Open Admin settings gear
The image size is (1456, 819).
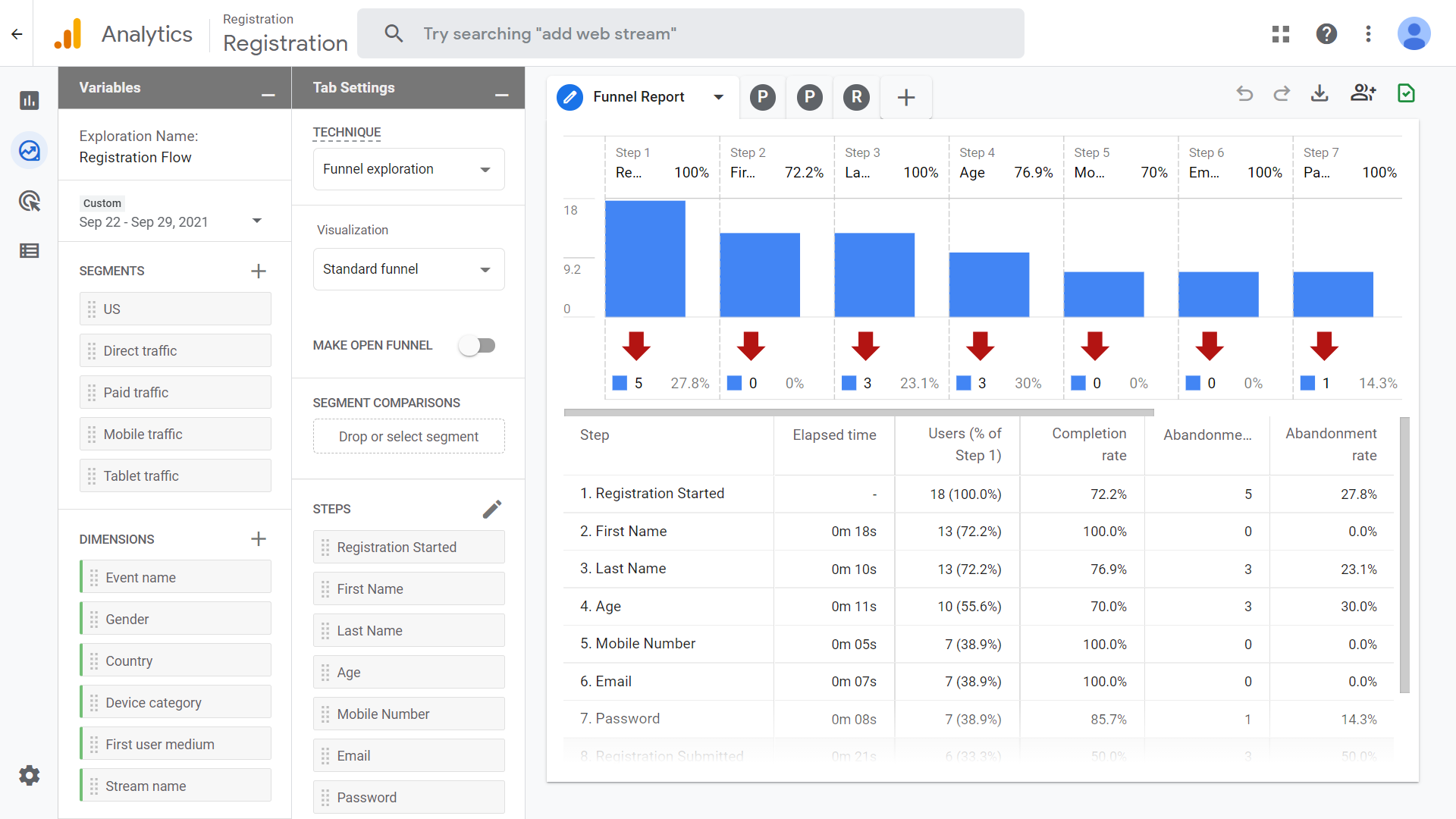point(29,775)
